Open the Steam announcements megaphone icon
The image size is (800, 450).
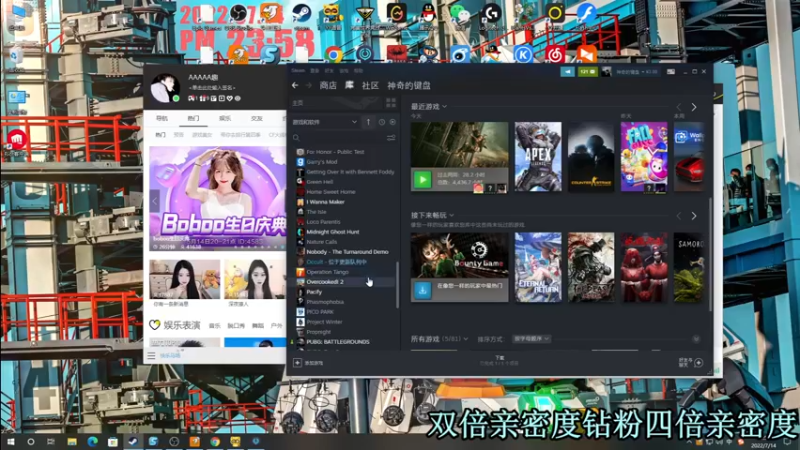pos(567,72)
